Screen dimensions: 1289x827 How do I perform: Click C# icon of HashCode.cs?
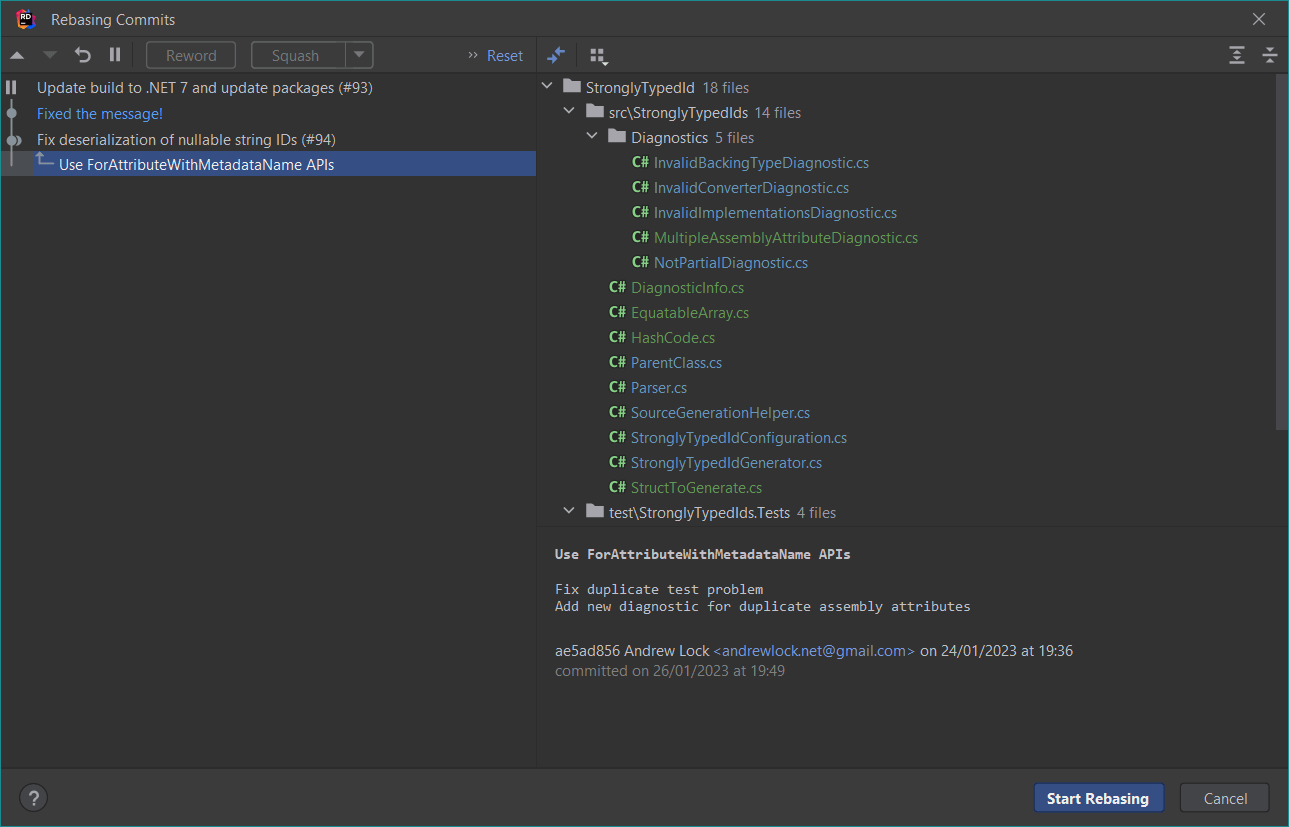point(617,338)
